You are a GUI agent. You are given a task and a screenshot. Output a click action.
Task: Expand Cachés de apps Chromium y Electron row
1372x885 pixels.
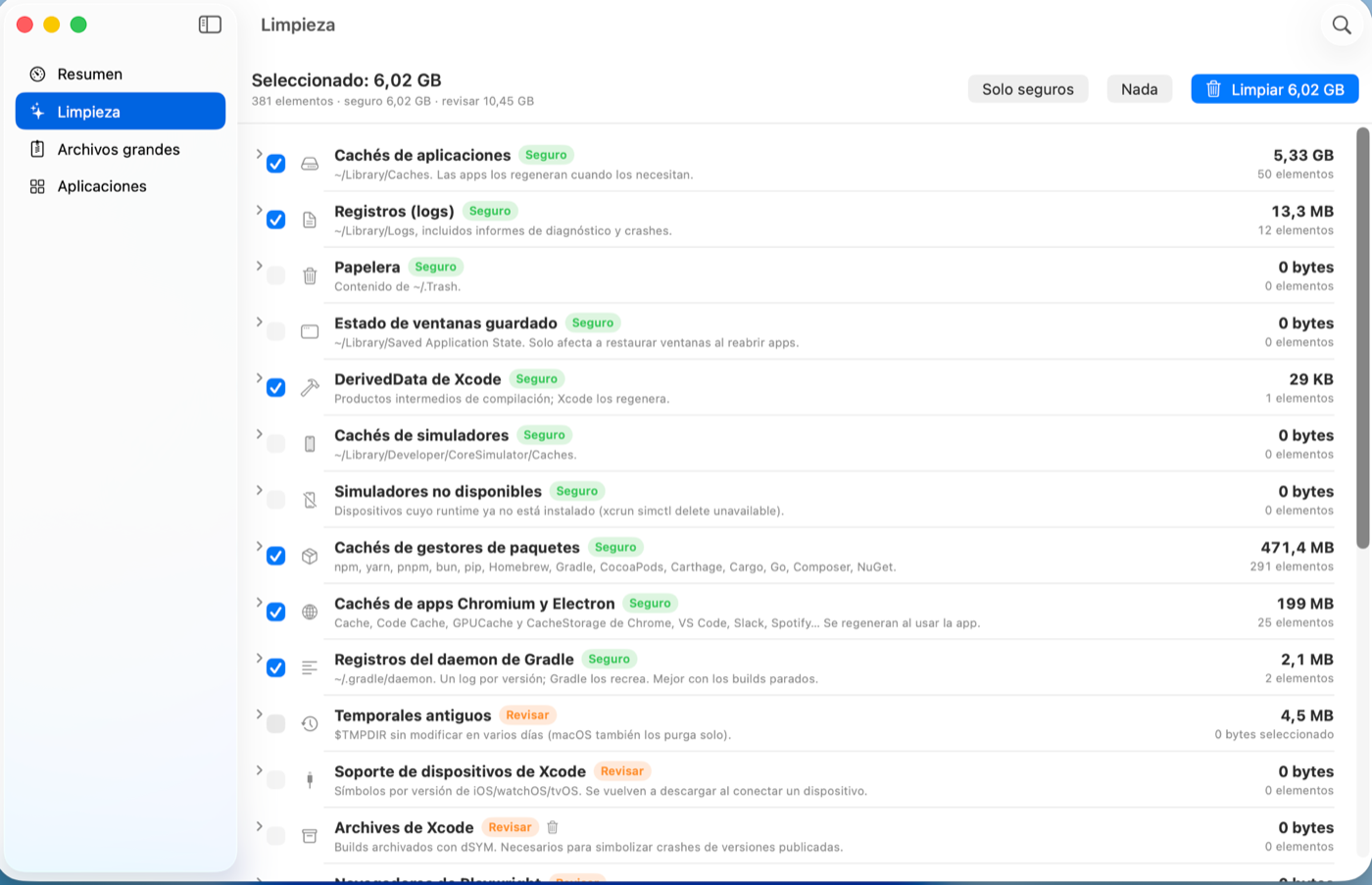(259, 602)
